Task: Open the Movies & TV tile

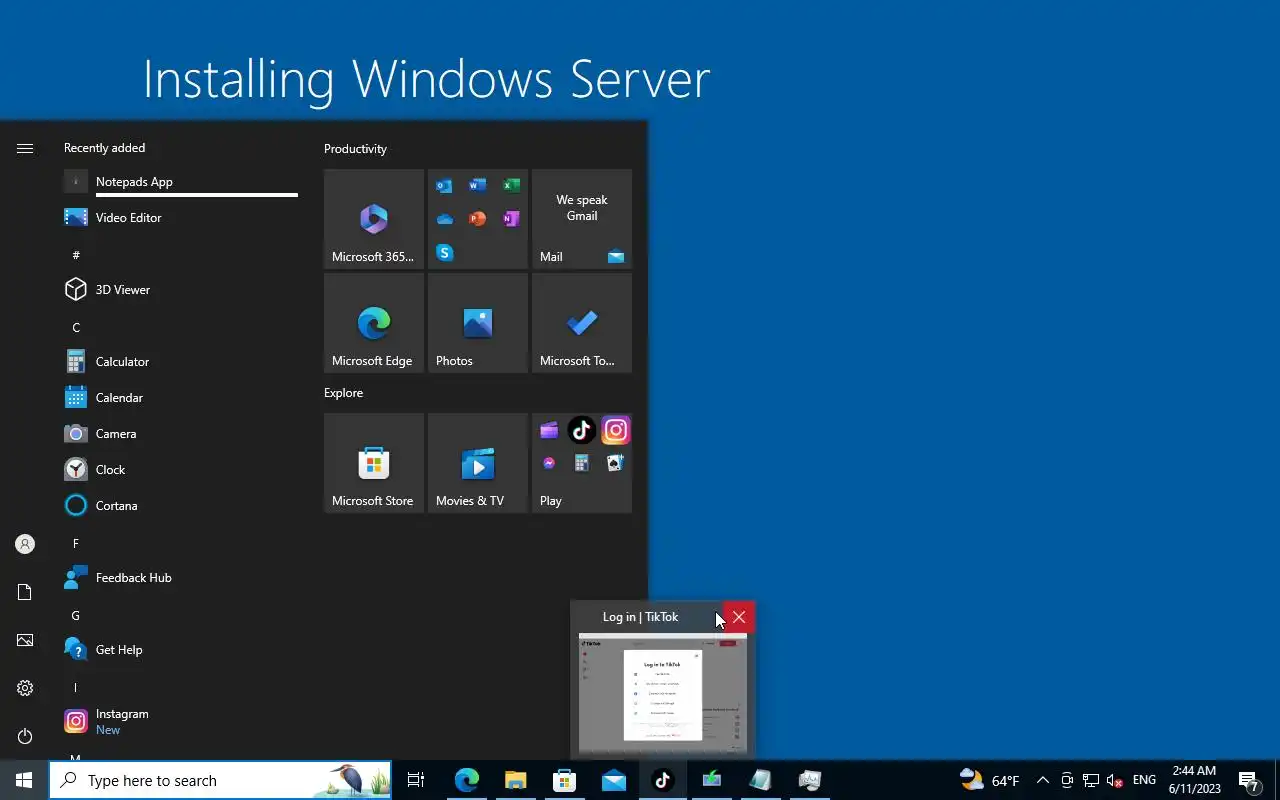Action: [478, 463]
